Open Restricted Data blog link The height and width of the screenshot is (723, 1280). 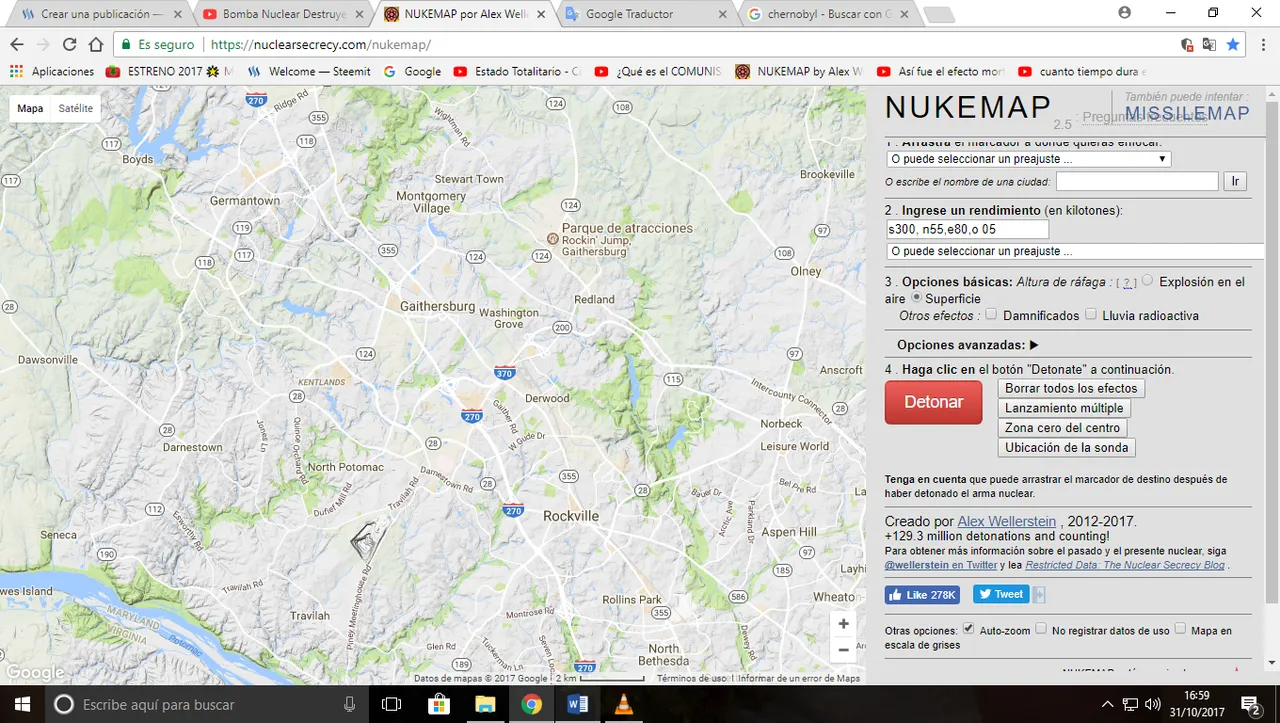[x=1125, y=565]
